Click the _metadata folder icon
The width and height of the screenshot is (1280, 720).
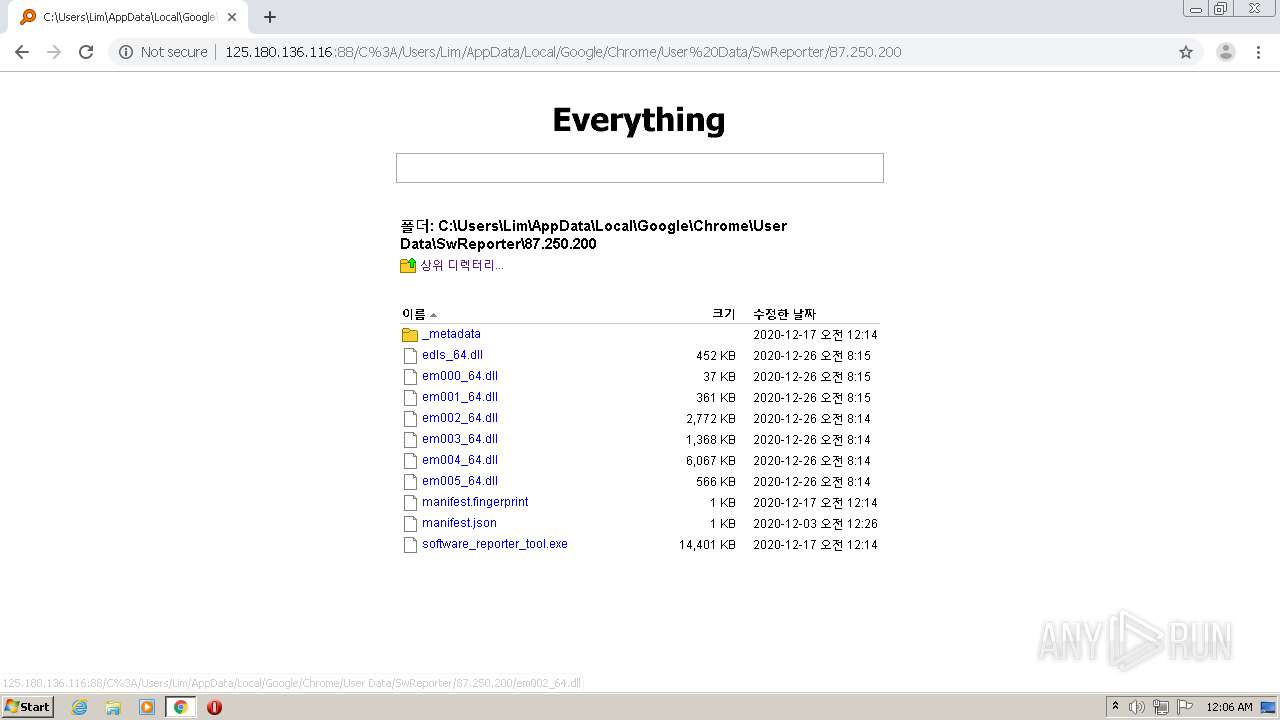(410, 335)
